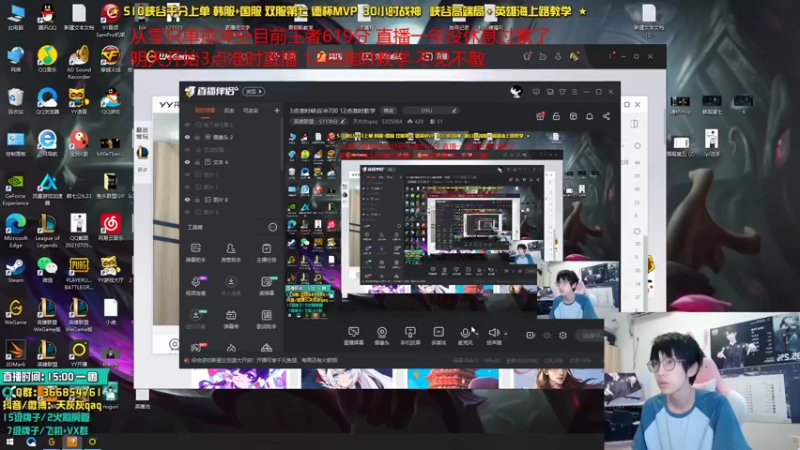Open the League of Legends desktop icon
Viewport: 800px width, 450px height.
(47, 232)
